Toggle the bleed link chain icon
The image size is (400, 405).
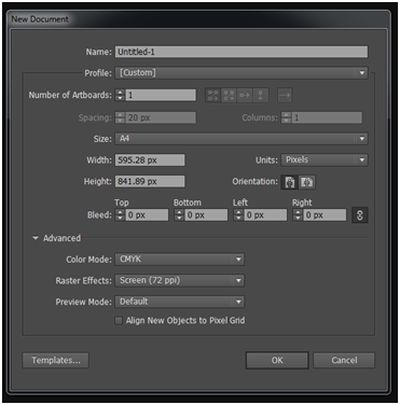pyautogui.click(x=360, y=215)
